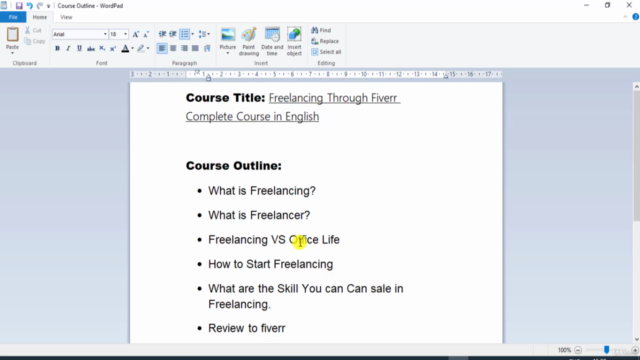Click Replace in Editing group
The width and height of the screenshot is (640, 360).
click(325, 41)
